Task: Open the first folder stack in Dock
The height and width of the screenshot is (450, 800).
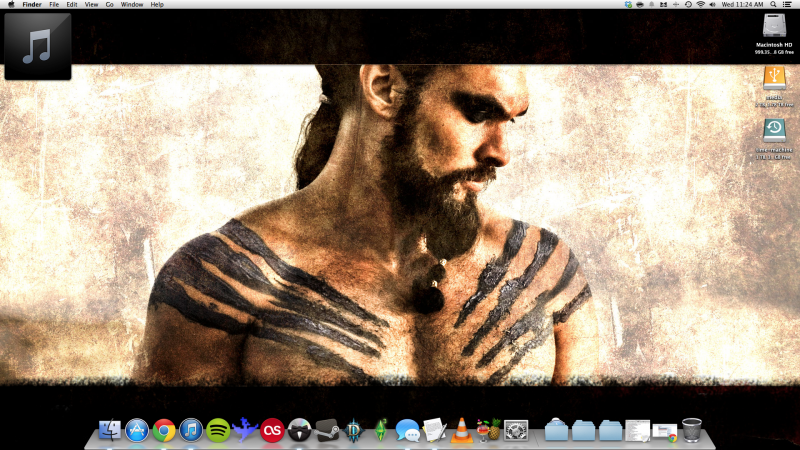Action: [556, 430]
